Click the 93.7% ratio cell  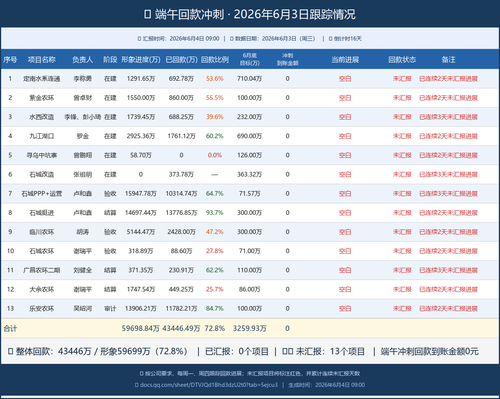[215, 213]
